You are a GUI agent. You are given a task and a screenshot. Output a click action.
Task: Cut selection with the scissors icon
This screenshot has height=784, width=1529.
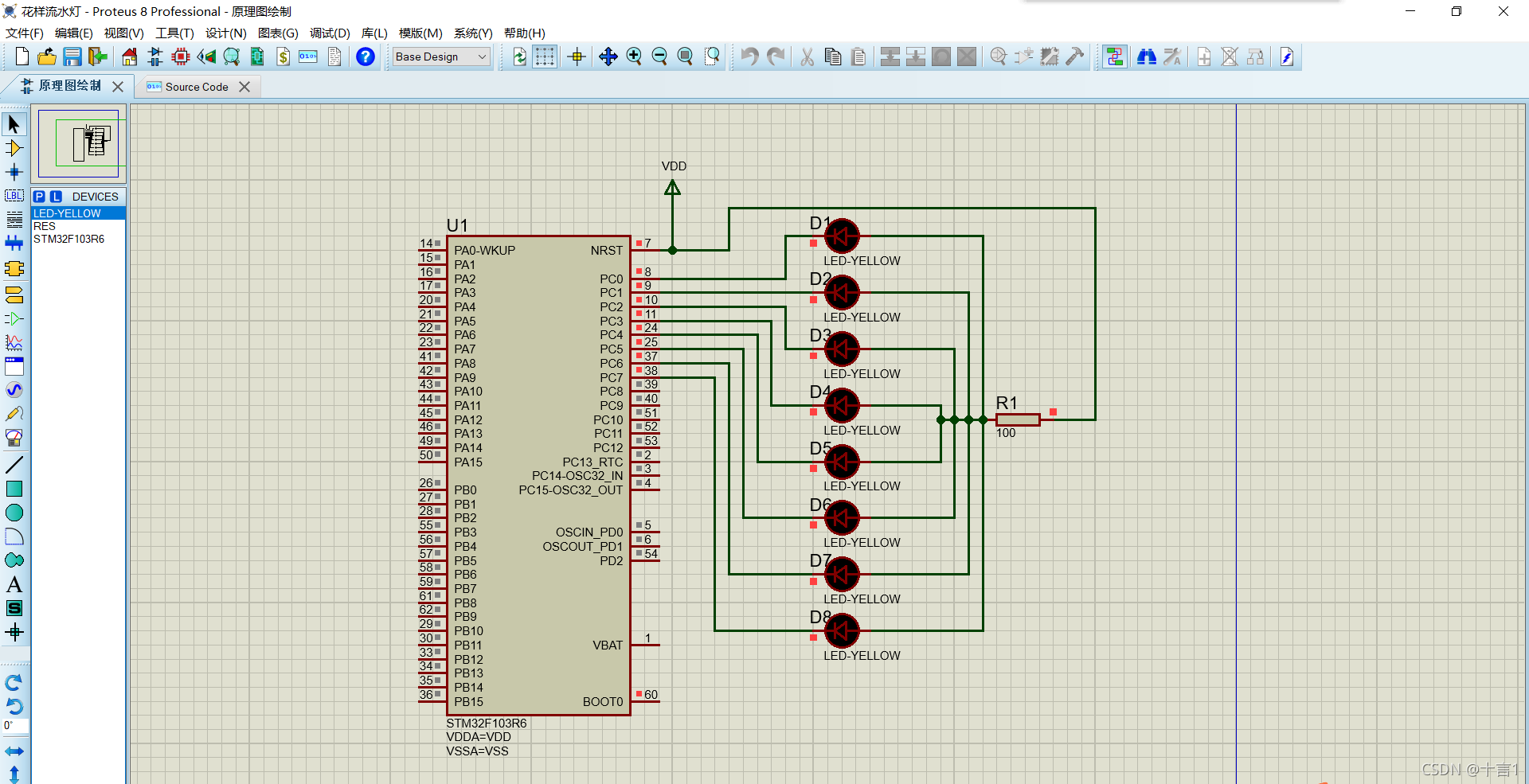click(807, 57)
